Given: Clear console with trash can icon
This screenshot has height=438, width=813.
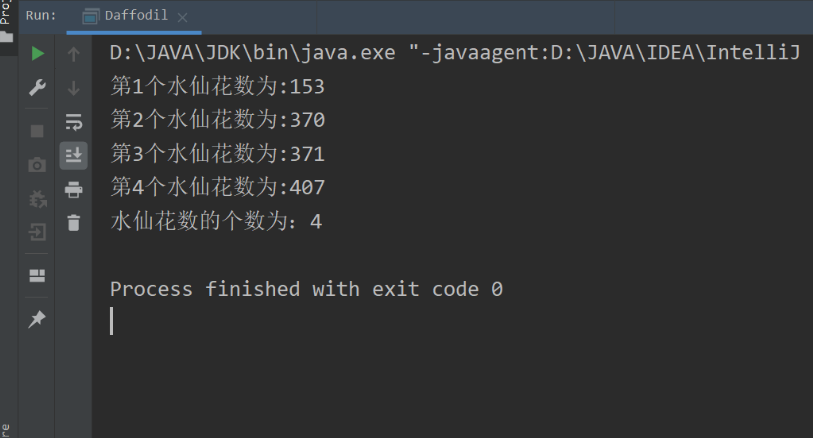Looking at the screenshot, I should 74,223.
